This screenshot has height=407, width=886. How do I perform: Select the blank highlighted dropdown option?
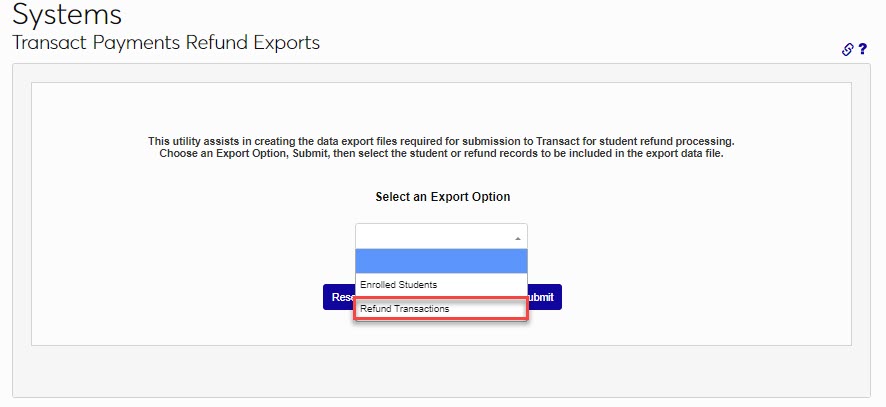441,261
